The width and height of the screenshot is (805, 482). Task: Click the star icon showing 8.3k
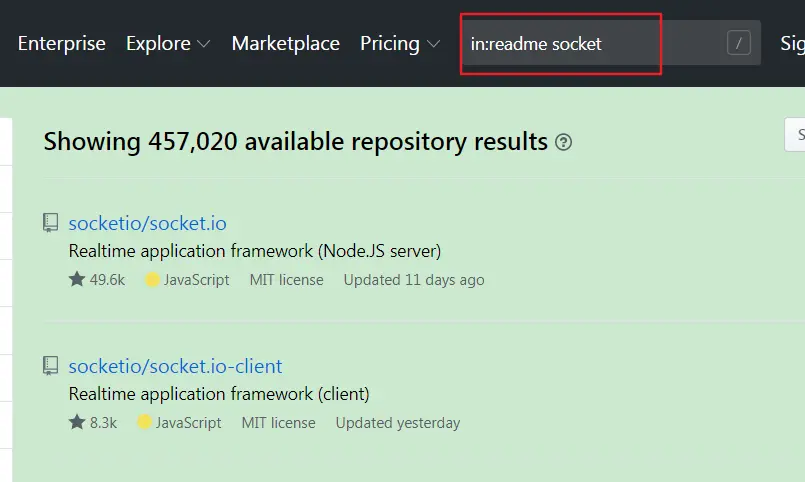(77, 423)
